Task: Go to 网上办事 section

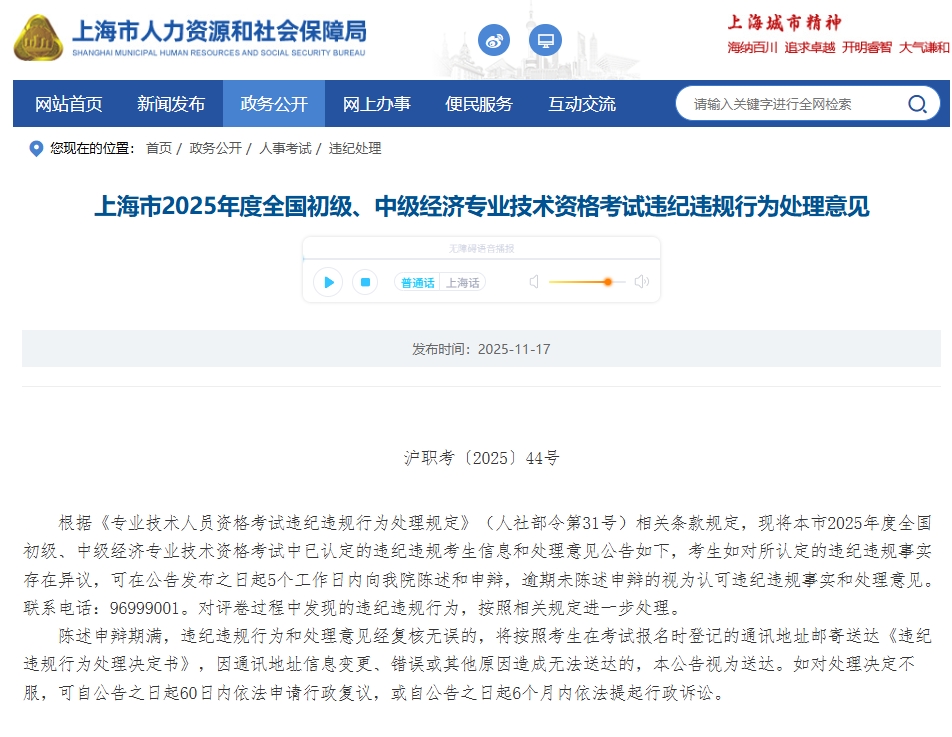Action: [377, 104]
